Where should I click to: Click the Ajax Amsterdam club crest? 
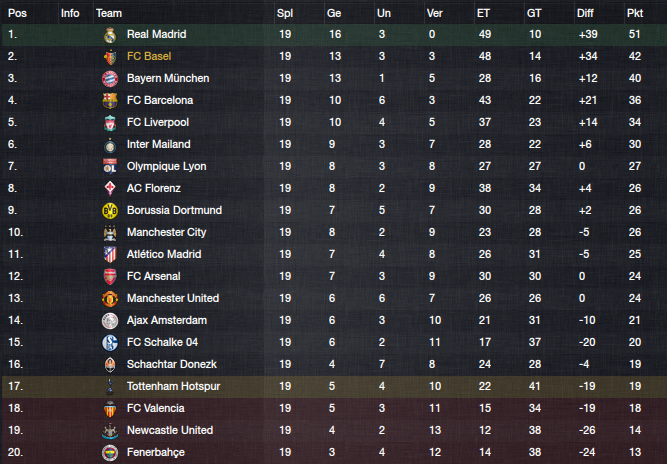[x=110, y=321]
